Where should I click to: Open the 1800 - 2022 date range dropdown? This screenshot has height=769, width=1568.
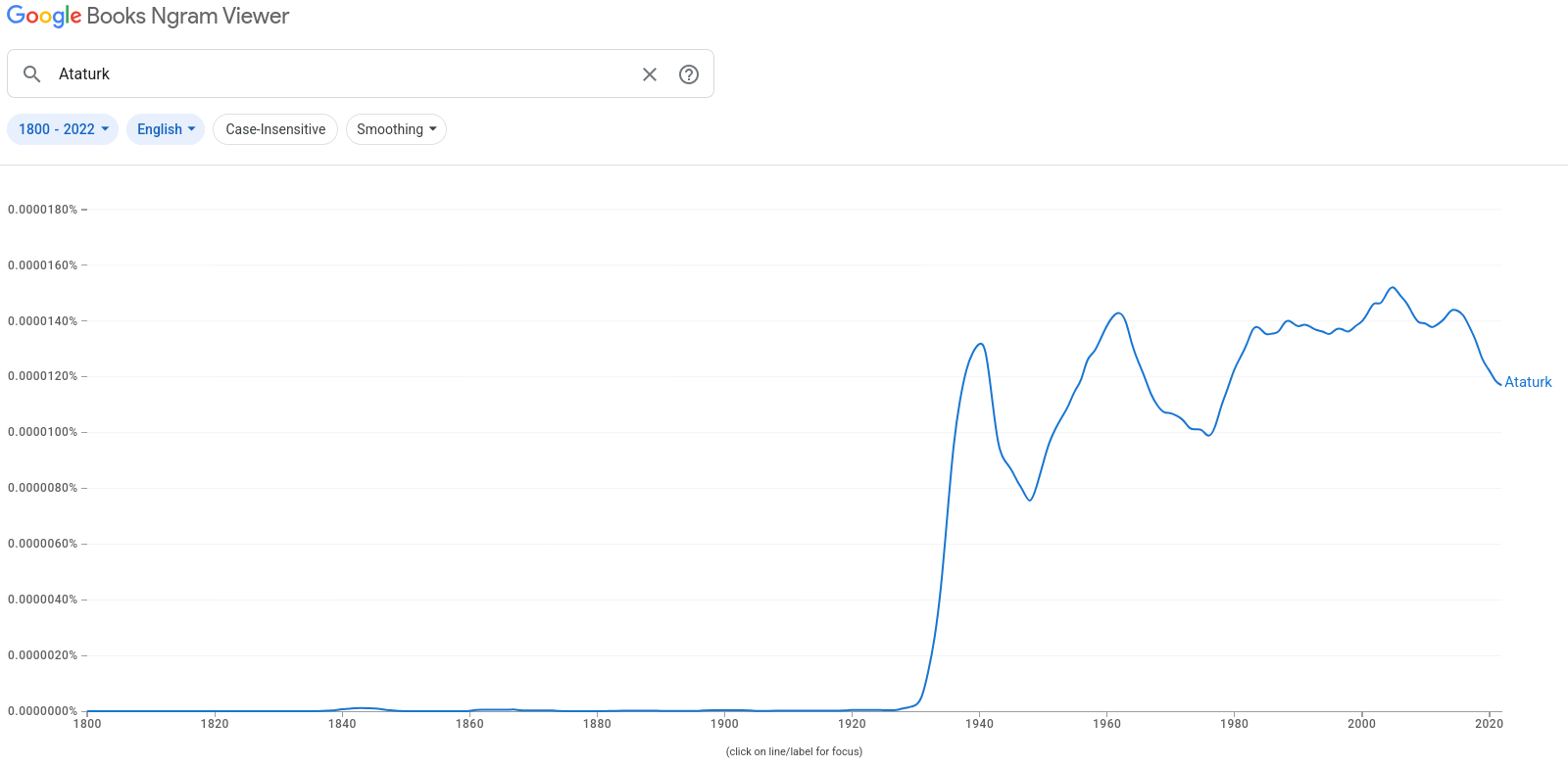[63, 129]
